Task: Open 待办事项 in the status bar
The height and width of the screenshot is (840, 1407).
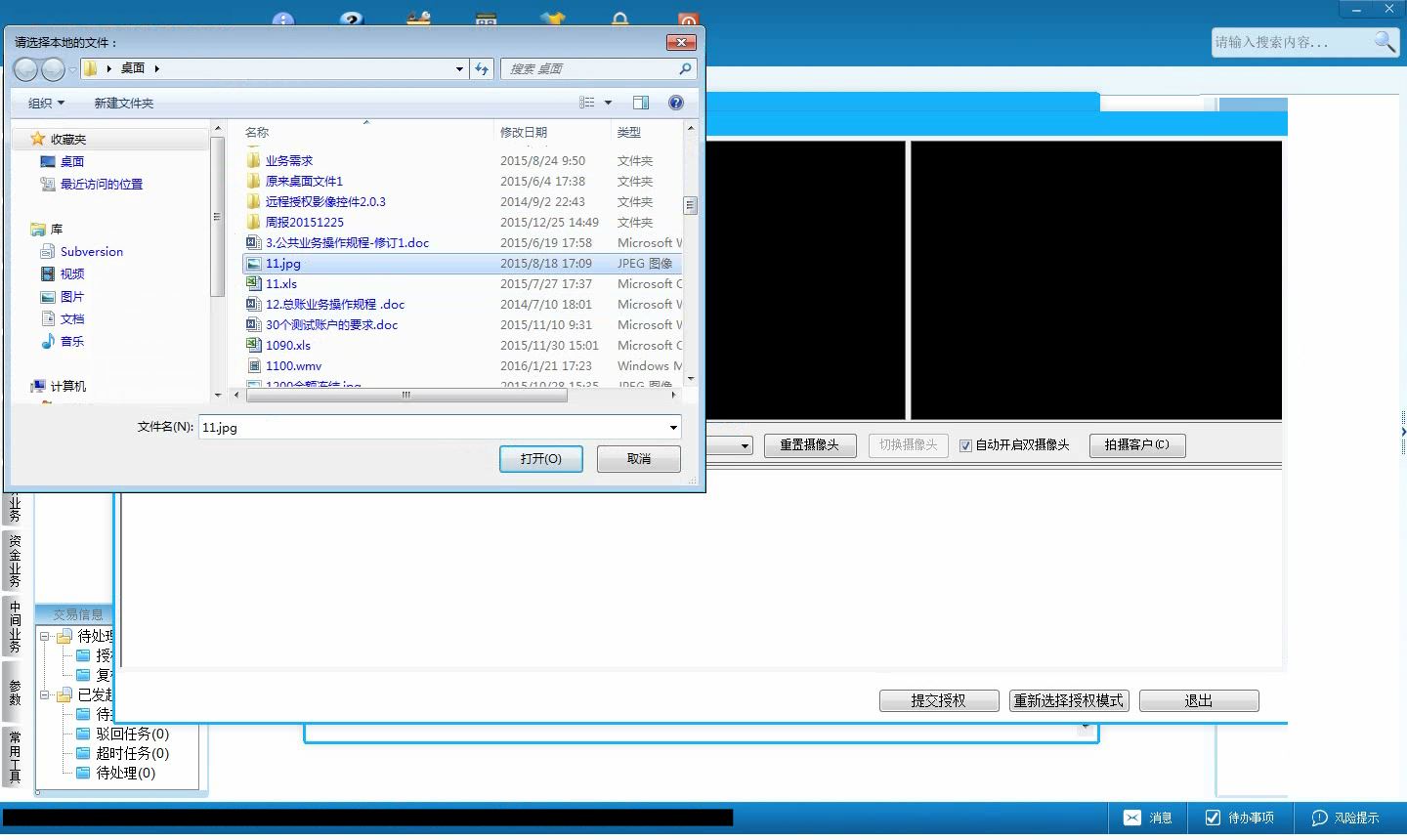Action: 1240,818
